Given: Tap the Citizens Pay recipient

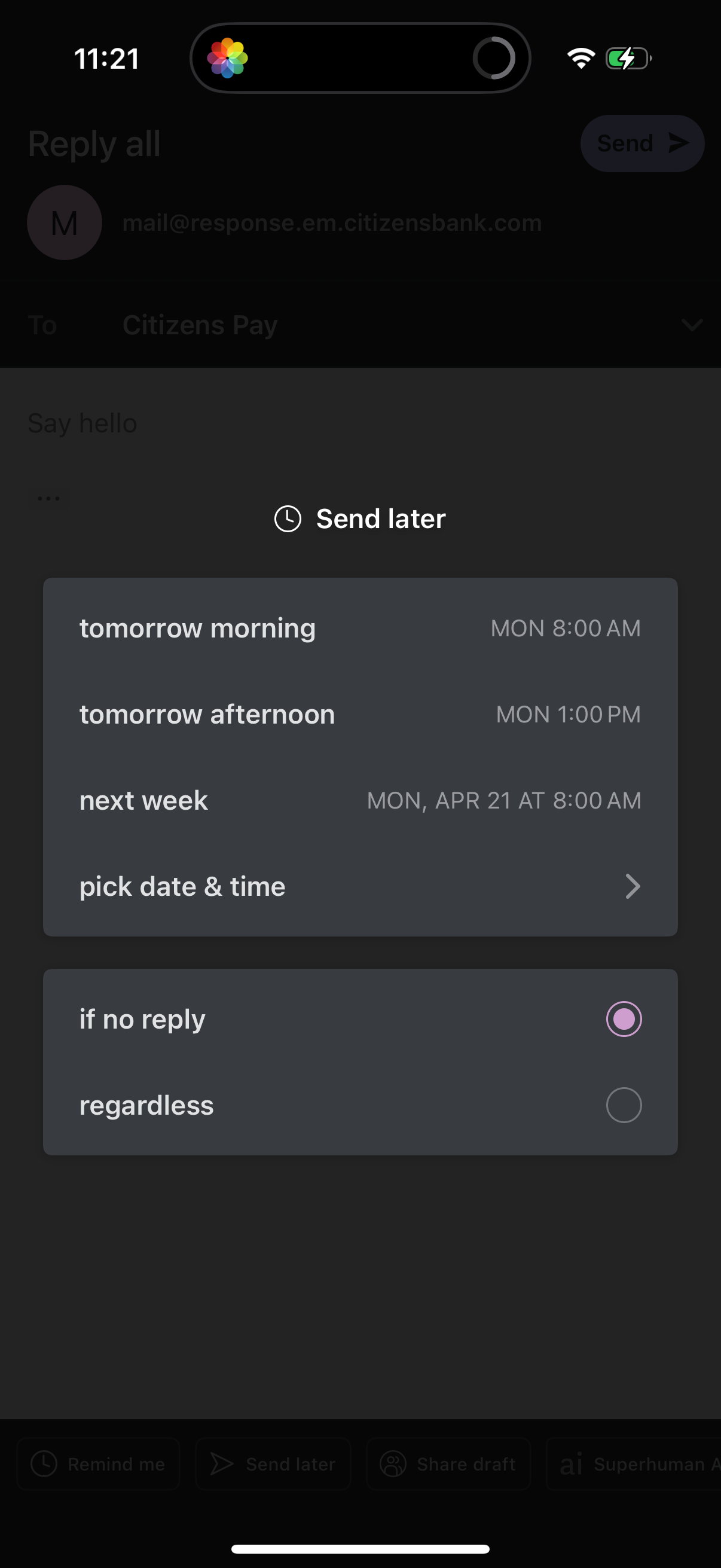Looking at the screenshot, I should (200, 325).
